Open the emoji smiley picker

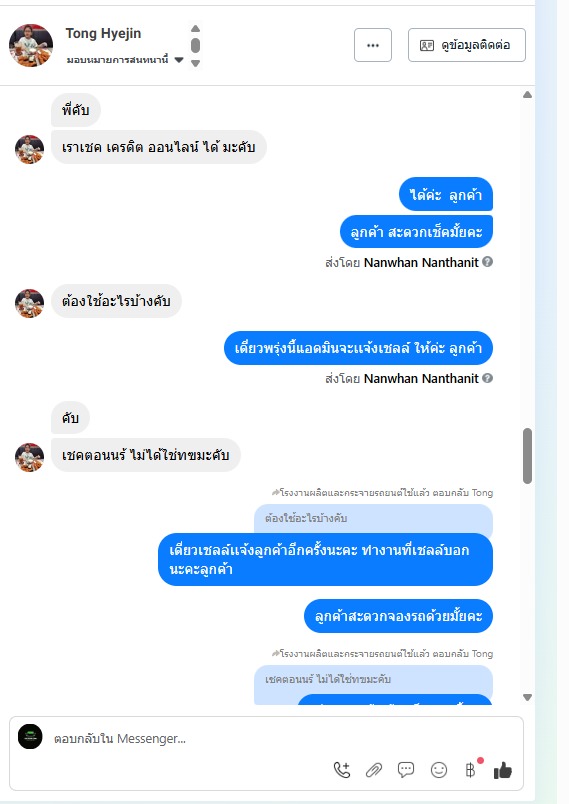coord(439,770)
